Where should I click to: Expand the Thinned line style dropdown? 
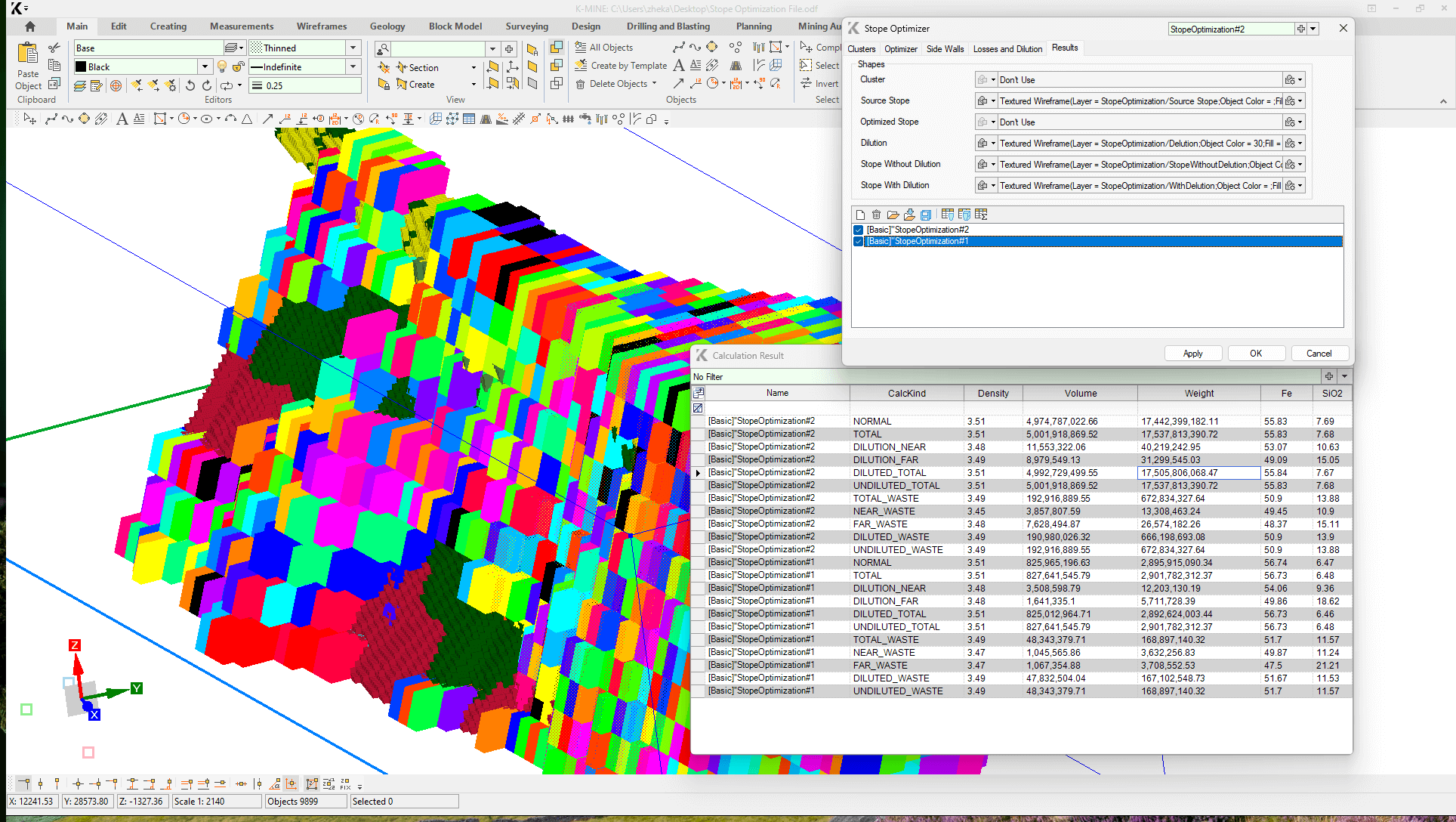pyautogui.click(x=353, y=48)
